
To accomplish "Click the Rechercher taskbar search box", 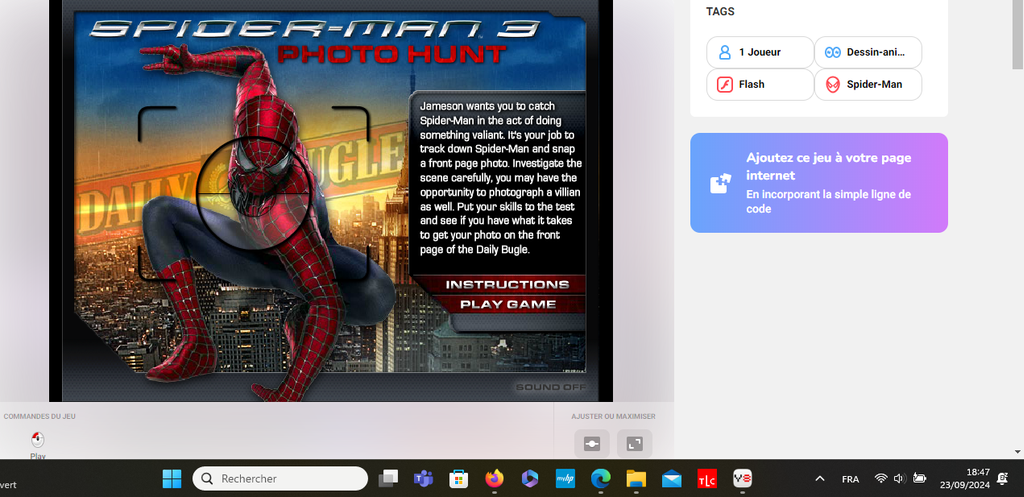I will tap(280, 479).
